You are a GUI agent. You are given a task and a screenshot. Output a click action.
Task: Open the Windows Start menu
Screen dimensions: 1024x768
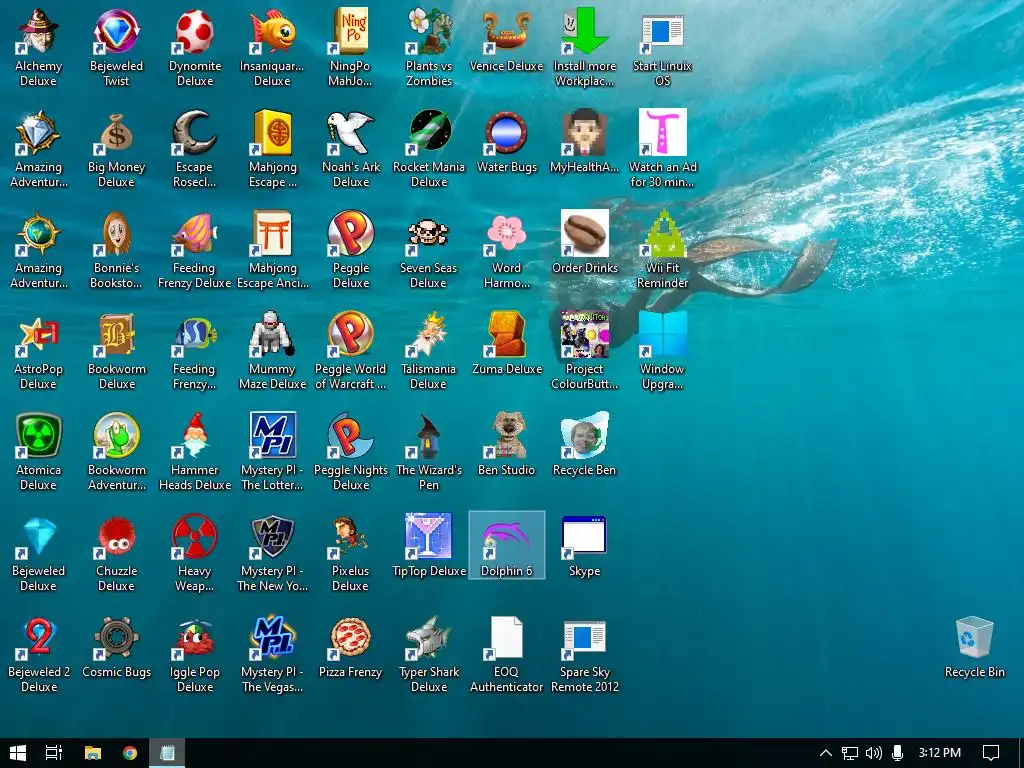coord(18,753)
